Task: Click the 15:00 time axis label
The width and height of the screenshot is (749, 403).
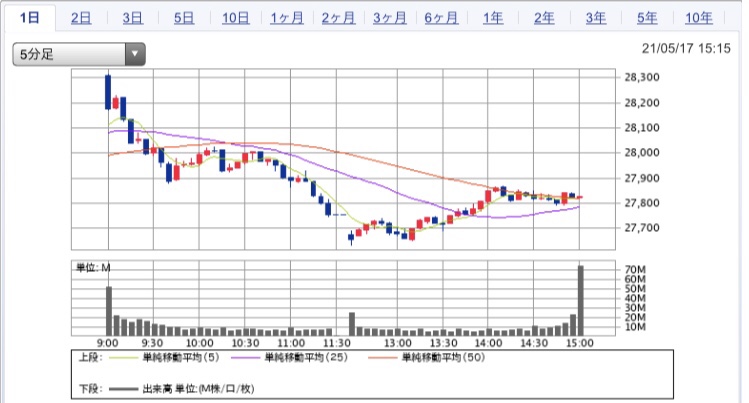Action: [x=579, y=343]
